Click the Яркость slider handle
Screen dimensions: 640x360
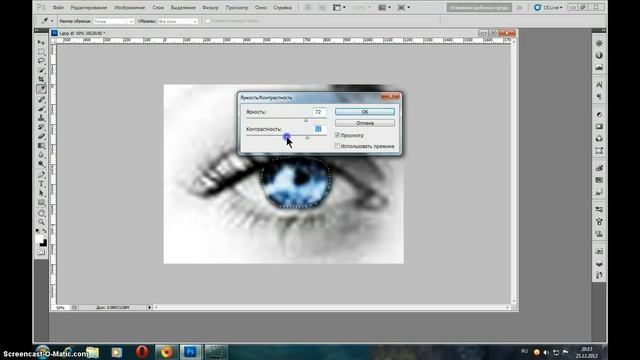point(306,120)
